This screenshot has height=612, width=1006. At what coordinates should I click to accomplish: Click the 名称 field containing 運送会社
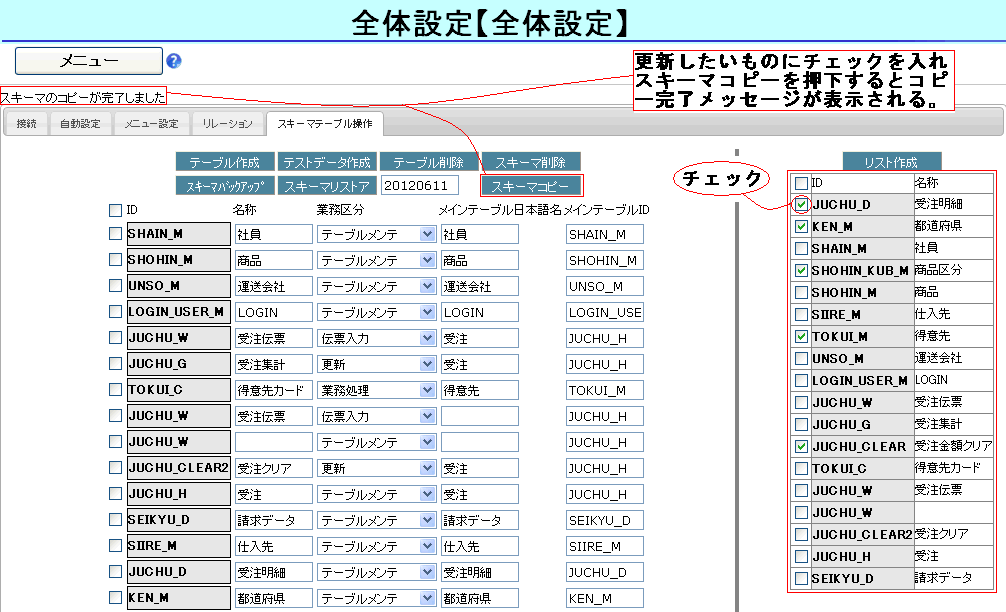[273, 286]
